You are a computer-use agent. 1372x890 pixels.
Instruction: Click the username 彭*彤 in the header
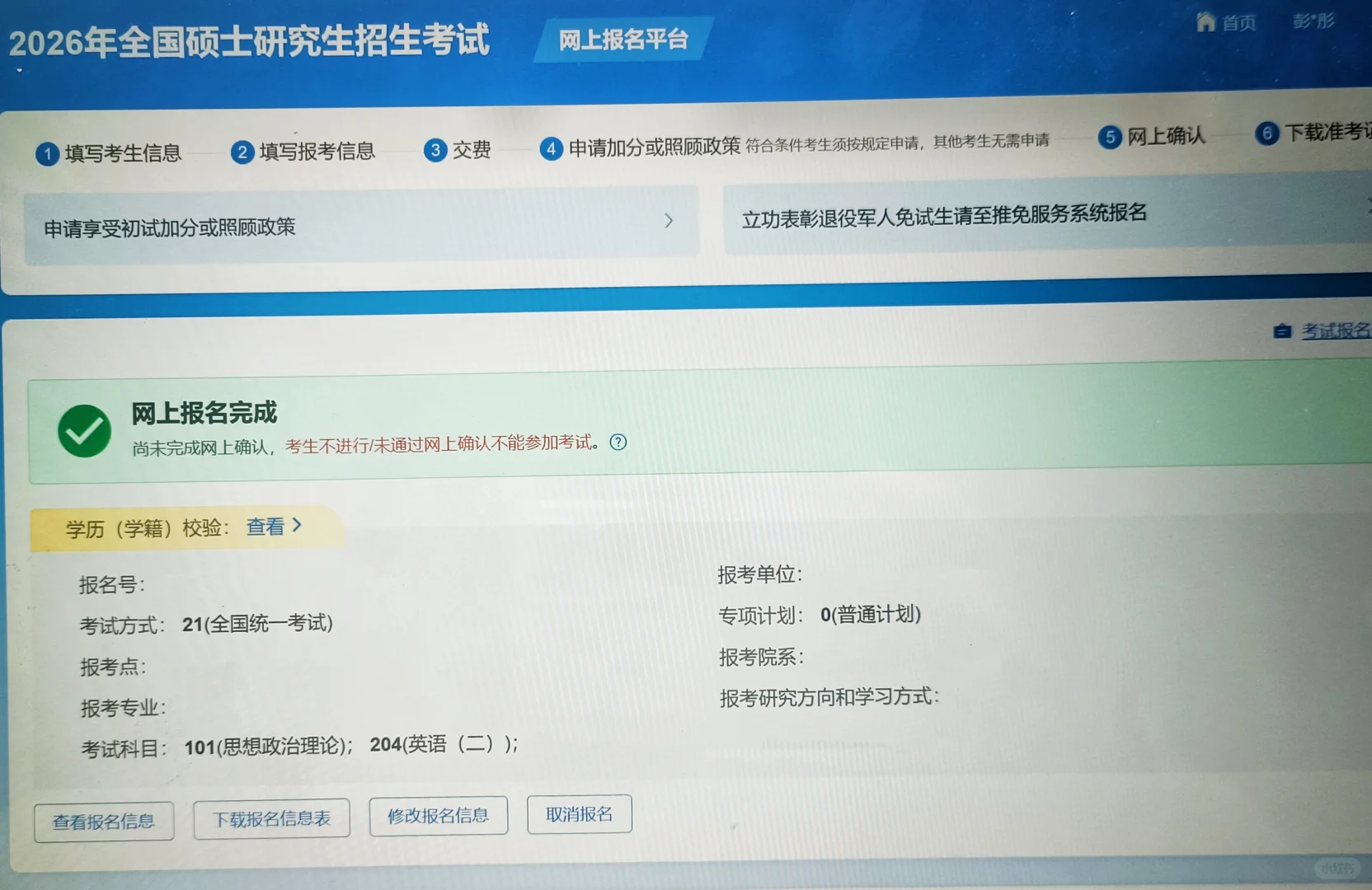point(1313,22)
